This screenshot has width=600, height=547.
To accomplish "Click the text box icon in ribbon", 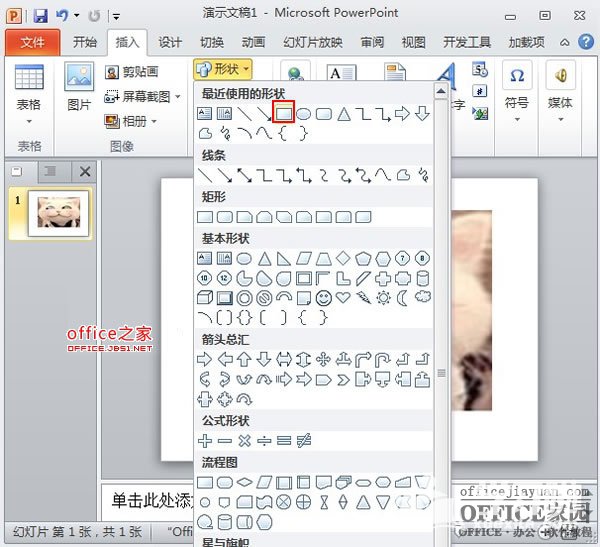I will pyautogui.click(x=341, y=72).
